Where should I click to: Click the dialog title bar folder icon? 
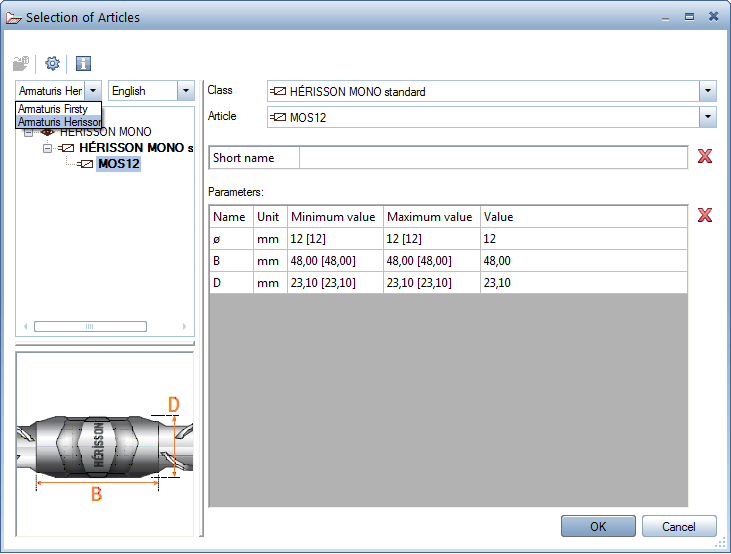13,17
